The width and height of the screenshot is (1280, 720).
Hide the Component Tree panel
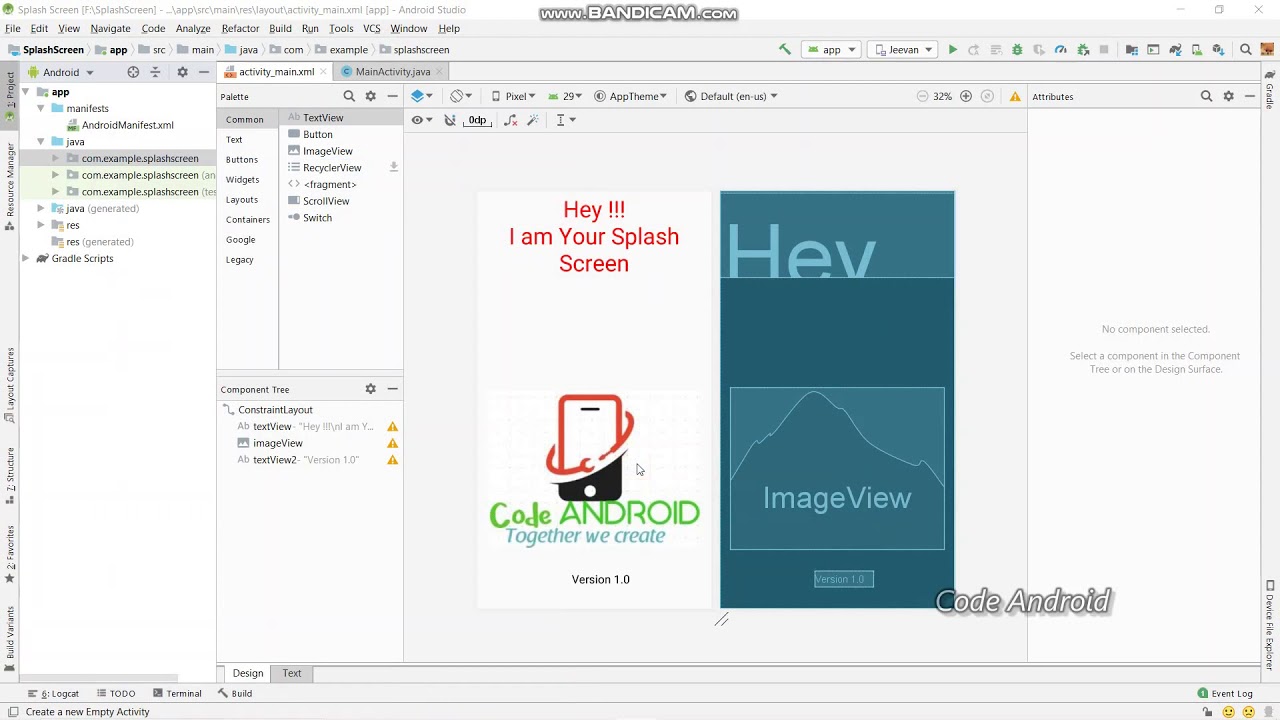(x=392, y=389)
